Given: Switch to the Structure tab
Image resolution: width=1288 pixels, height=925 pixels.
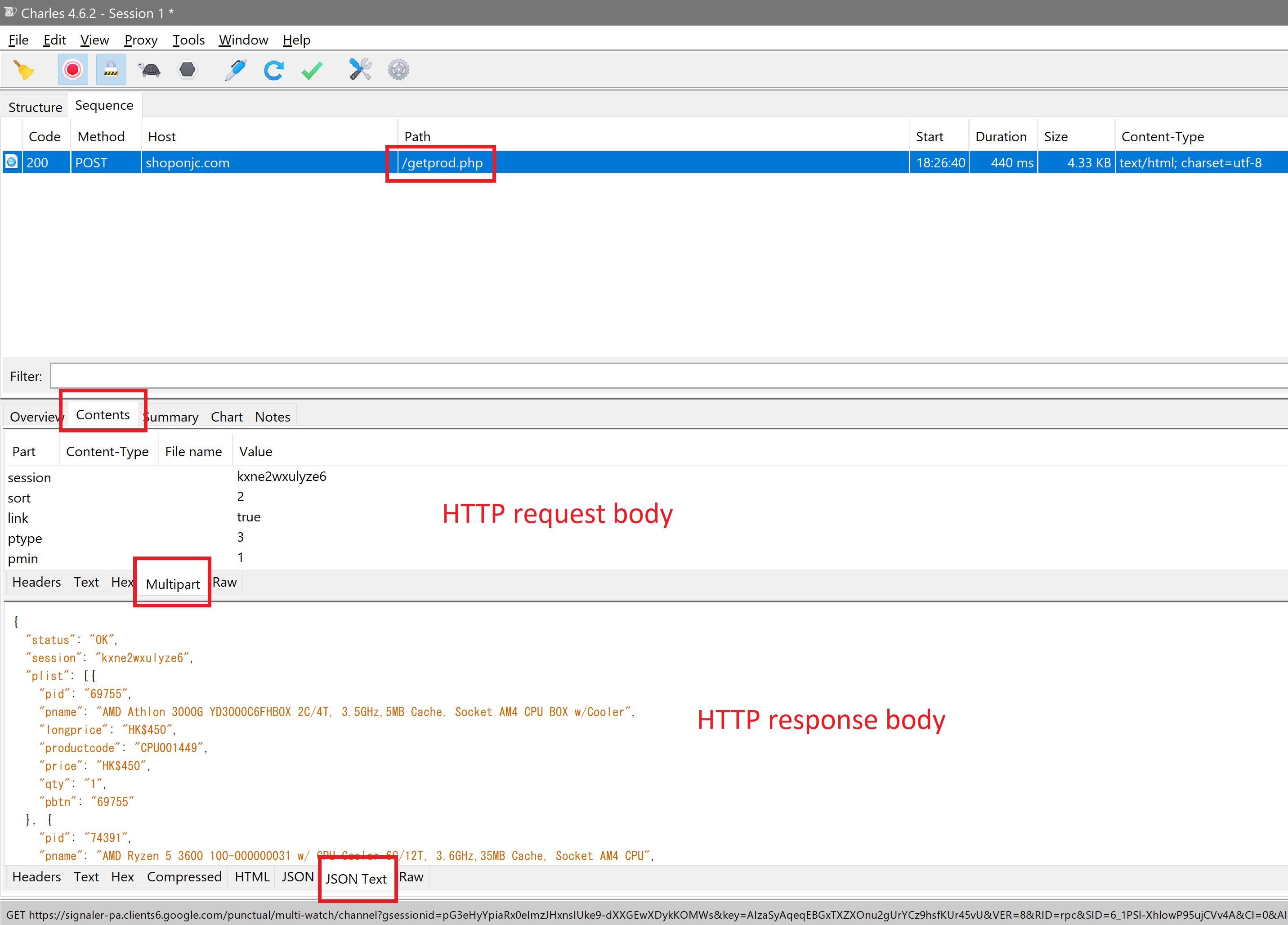Looking at the screenshot, I should coord(35,107).
